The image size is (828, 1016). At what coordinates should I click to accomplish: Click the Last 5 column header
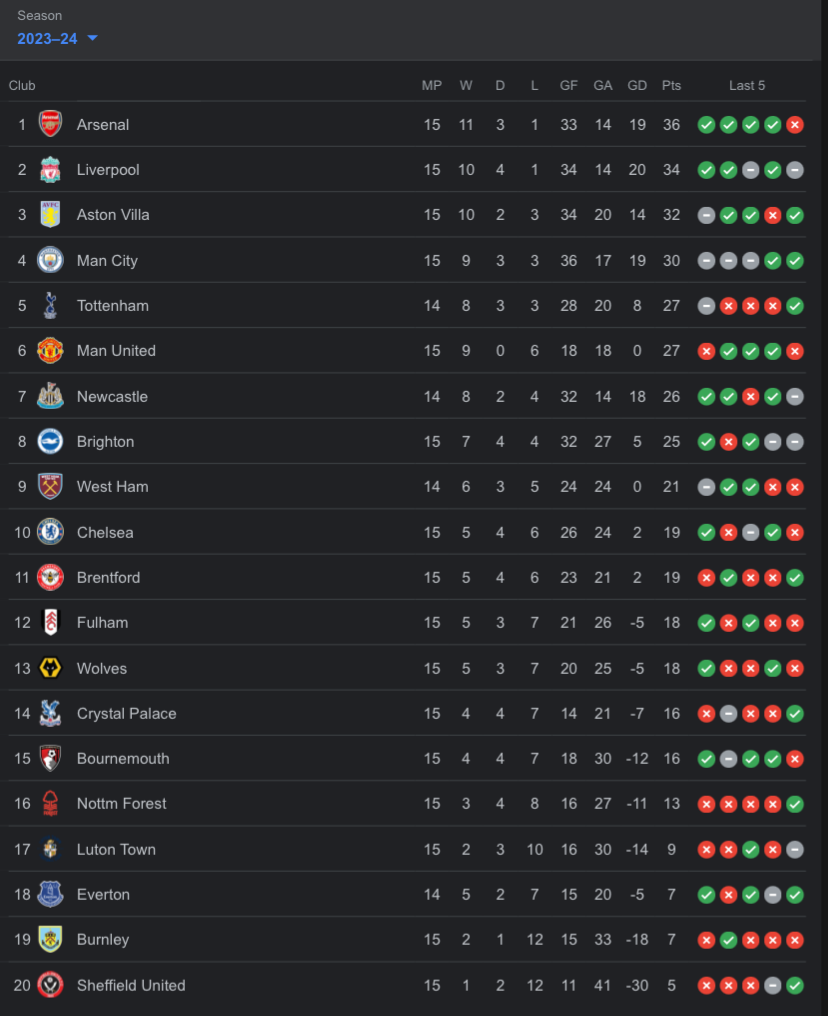[747, 86]
